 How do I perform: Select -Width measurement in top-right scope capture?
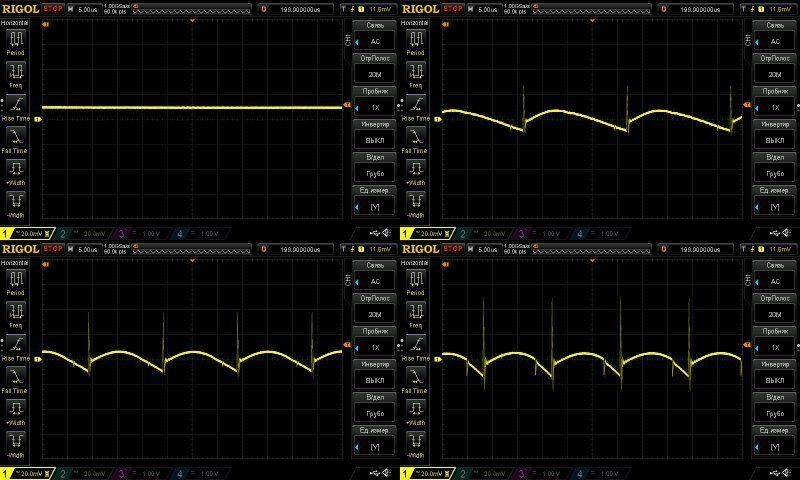point(415,205)
